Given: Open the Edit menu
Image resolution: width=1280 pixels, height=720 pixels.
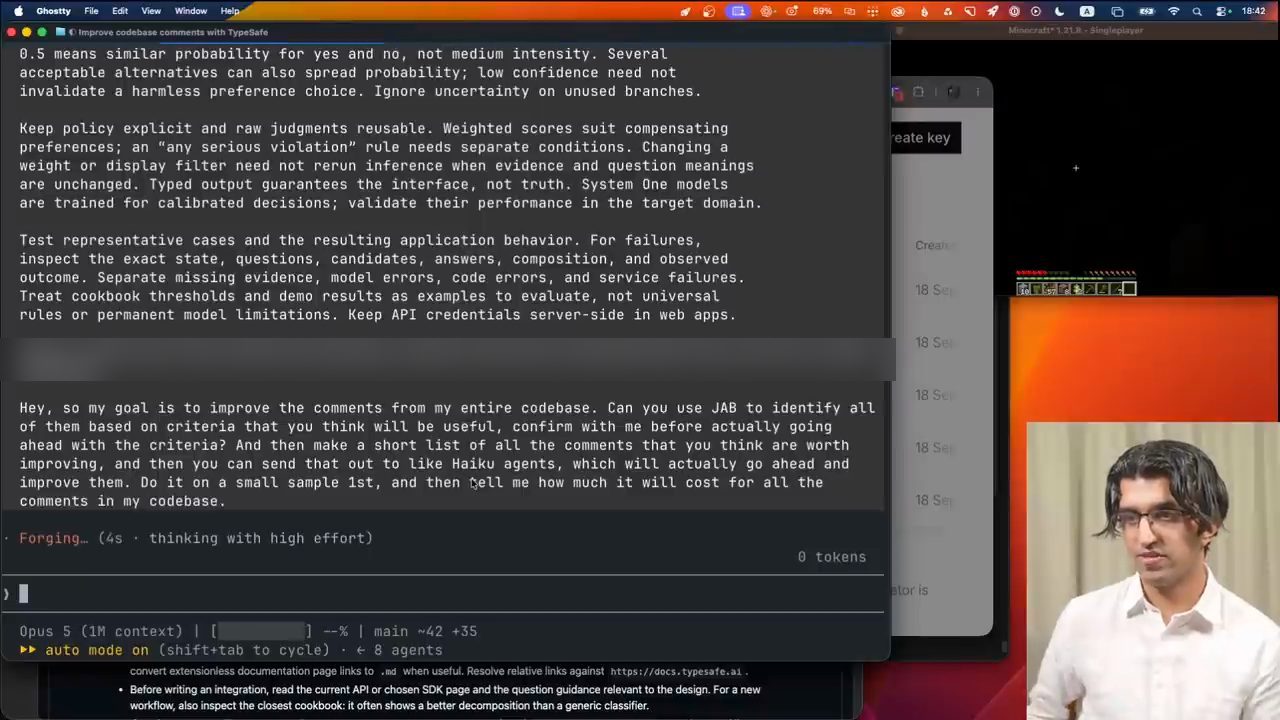Looking at the screenshot, I should 120,11.
